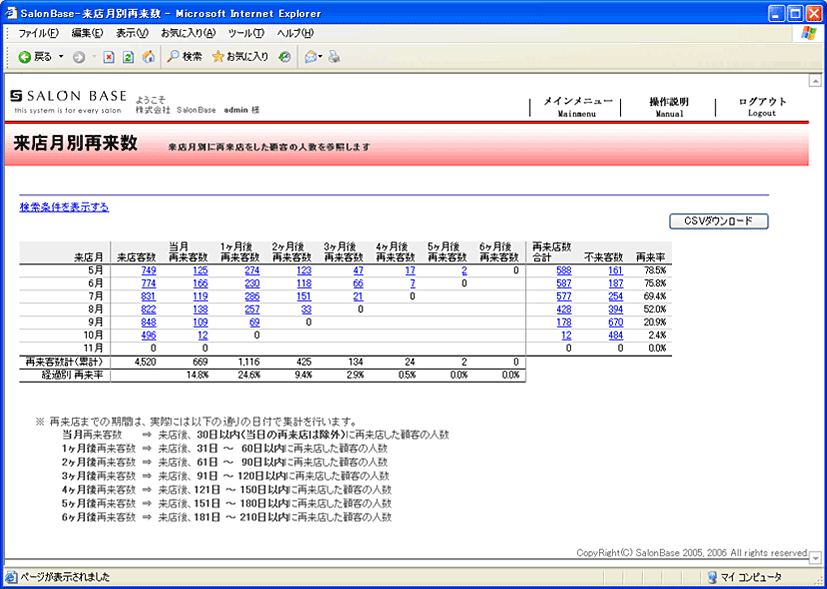Viewport: 827px width, 589px height.
Task: Click the ページが表示されました status text
Action: pyautogui.click(x=65, y=577)
